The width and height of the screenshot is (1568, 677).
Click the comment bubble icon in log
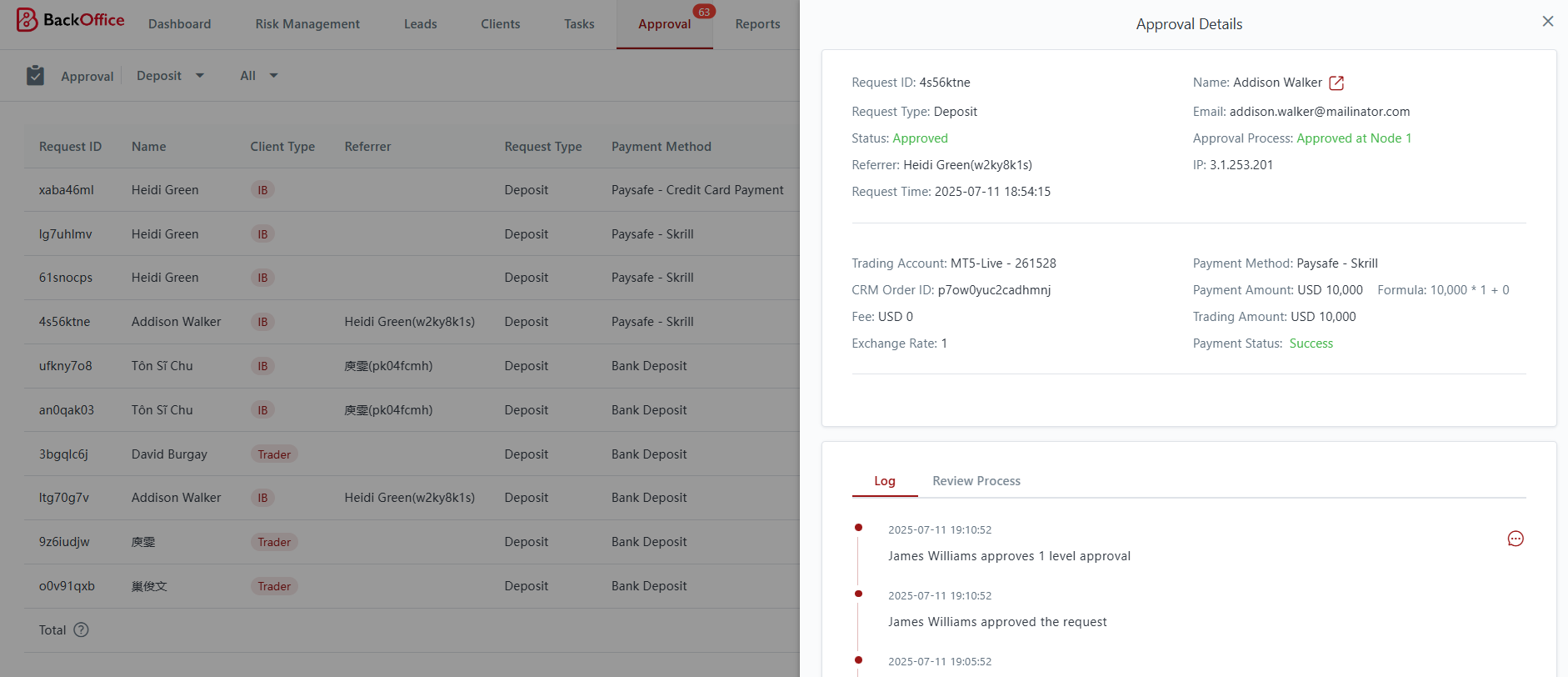click(x=1515, y=539)
